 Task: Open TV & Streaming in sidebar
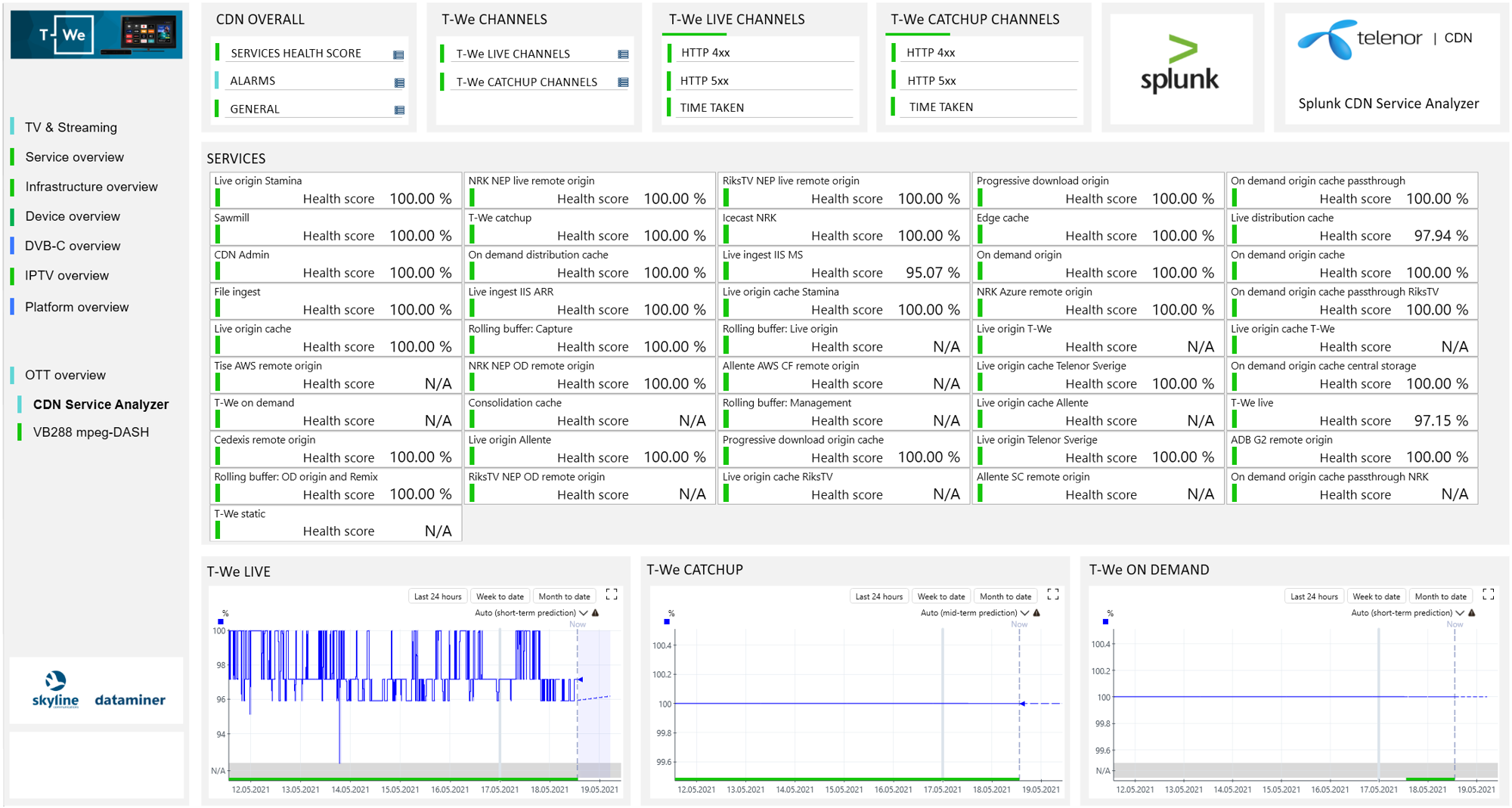click(x=71, y=127)
